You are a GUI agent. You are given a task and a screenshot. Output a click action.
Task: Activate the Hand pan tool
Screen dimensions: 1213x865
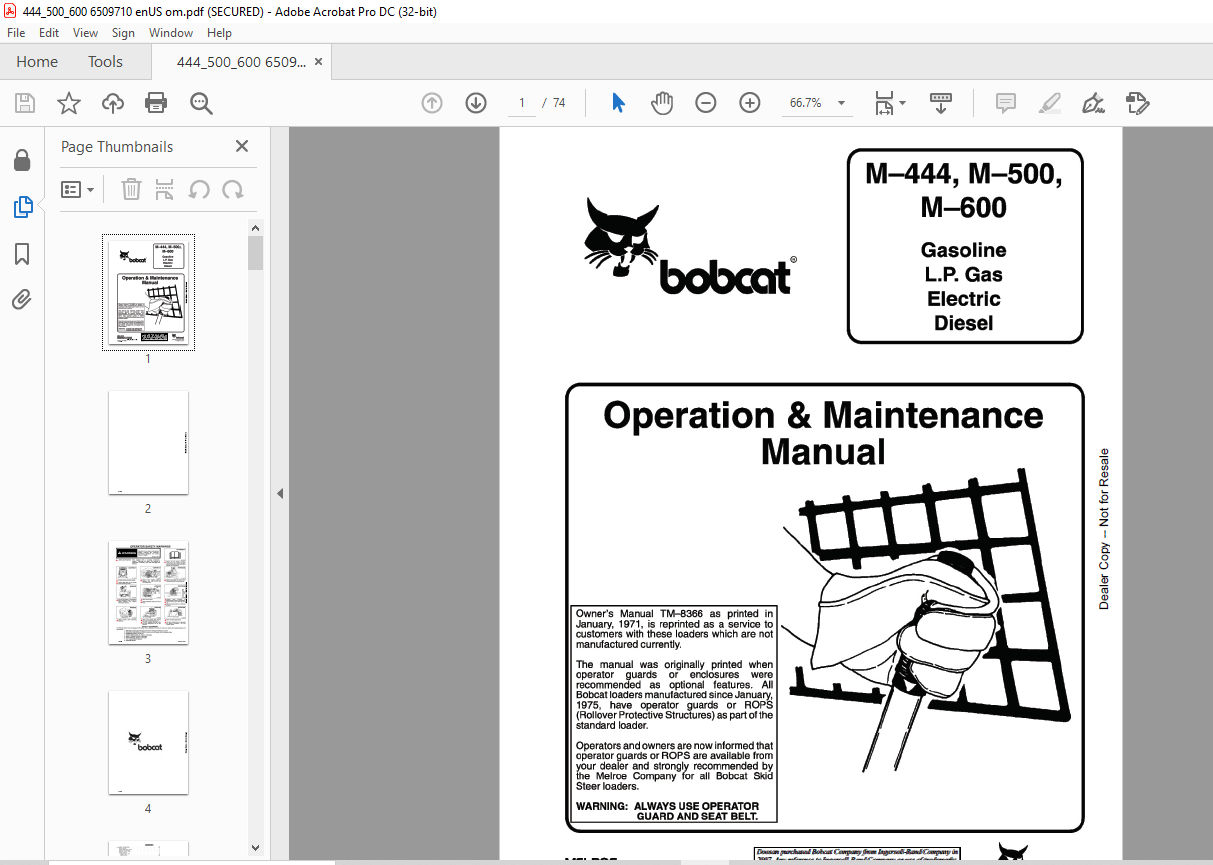(661, 103)
